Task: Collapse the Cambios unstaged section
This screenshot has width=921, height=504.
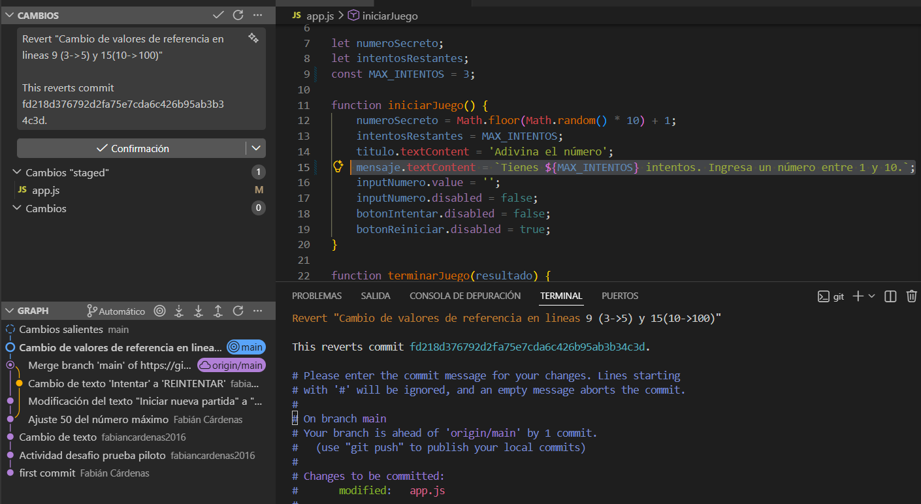Action: pos(17,208)
